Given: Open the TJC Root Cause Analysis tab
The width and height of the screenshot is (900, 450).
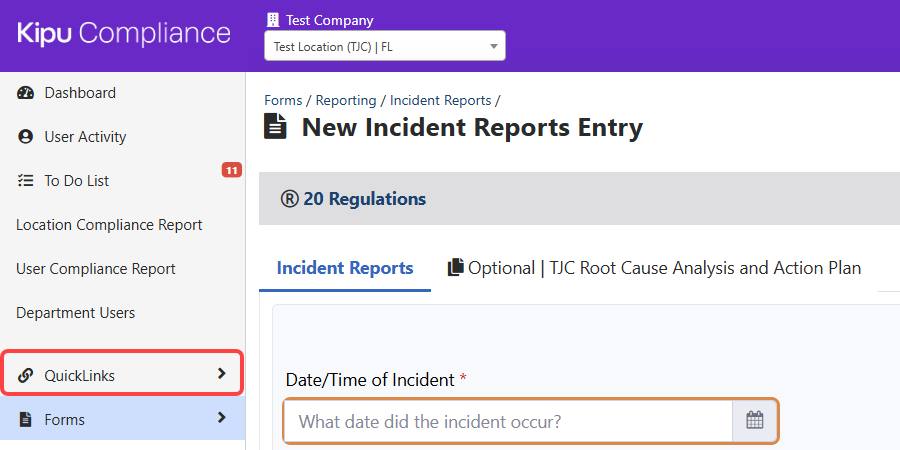Looking at the screenshot, I should (664, 268).
